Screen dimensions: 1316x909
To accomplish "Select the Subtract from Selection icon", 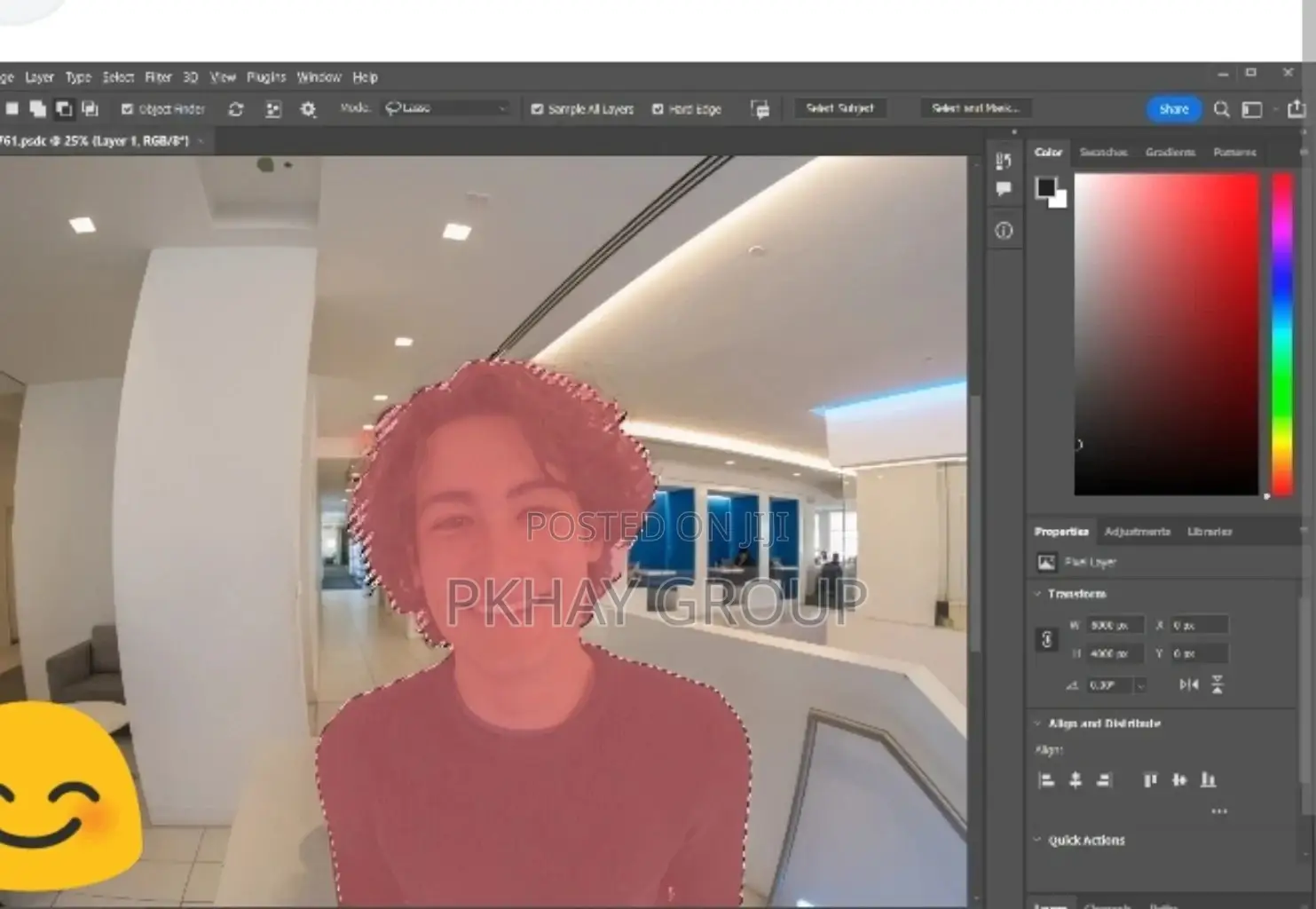I will (x=64, y=108).
